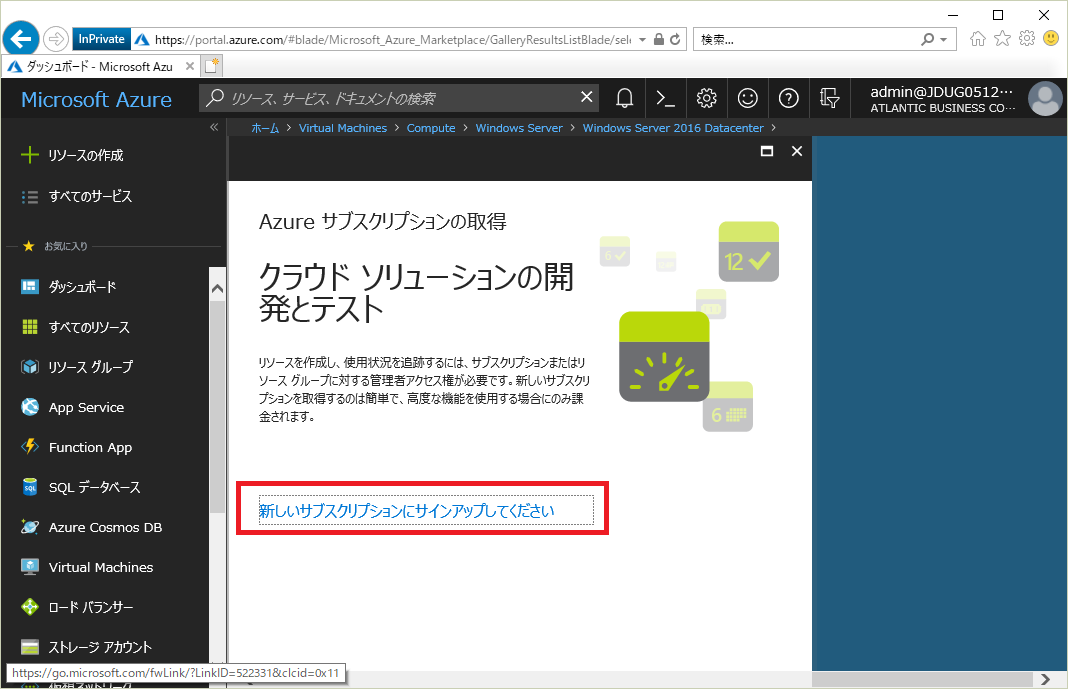Viewport: 1068px width, 689px height.
Task: Click the browser 検索 search field
Action: click(807, 39)
